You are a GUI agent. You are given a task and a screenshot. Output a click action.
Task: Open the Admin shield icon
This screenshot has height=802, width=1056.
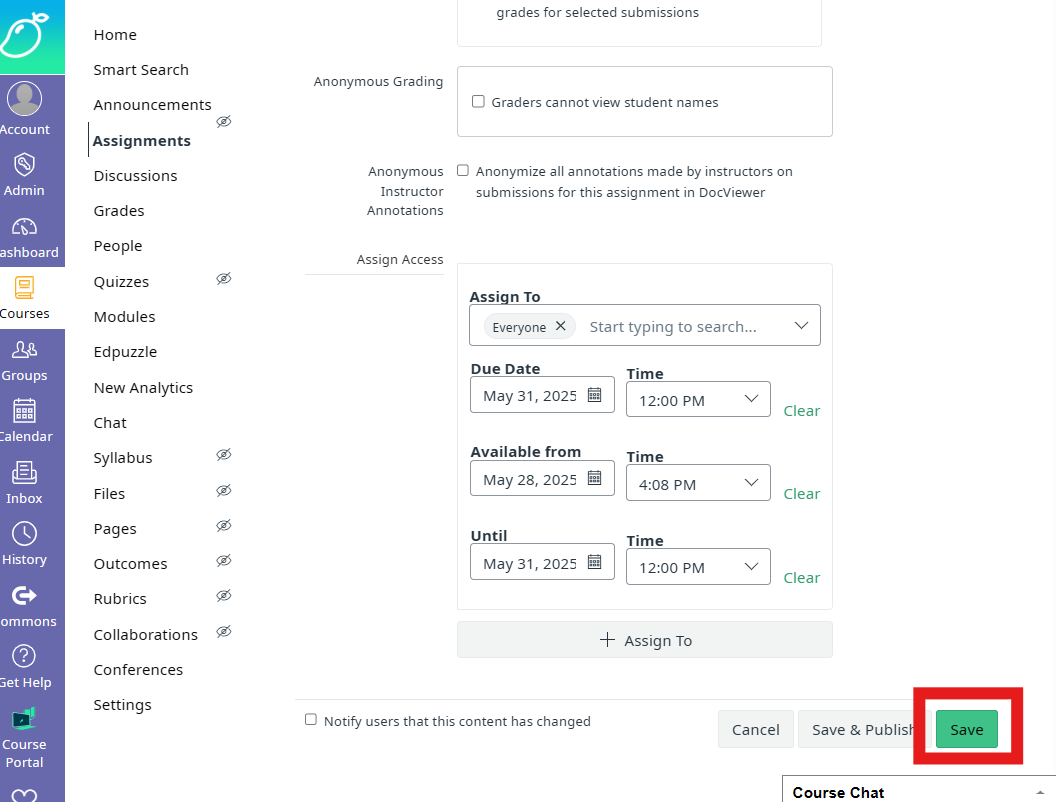(x=24, y=165)
